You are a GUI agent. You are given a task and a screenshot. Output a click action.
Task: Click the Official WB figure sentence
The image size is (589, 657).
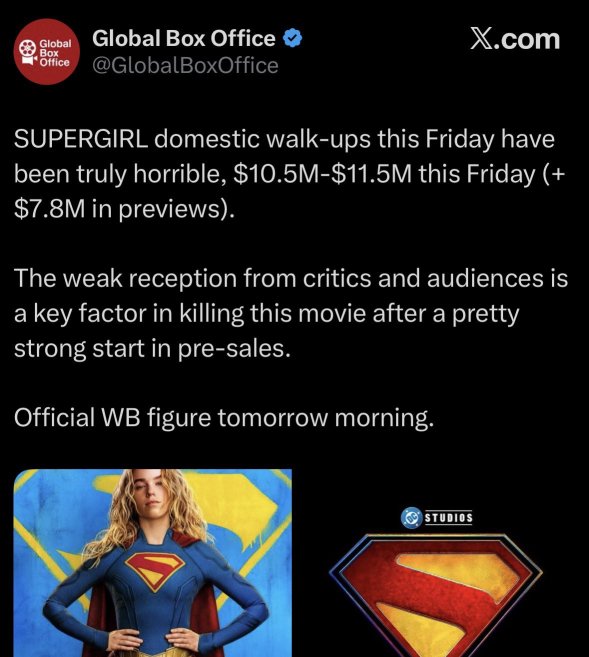tap(224, 418)
